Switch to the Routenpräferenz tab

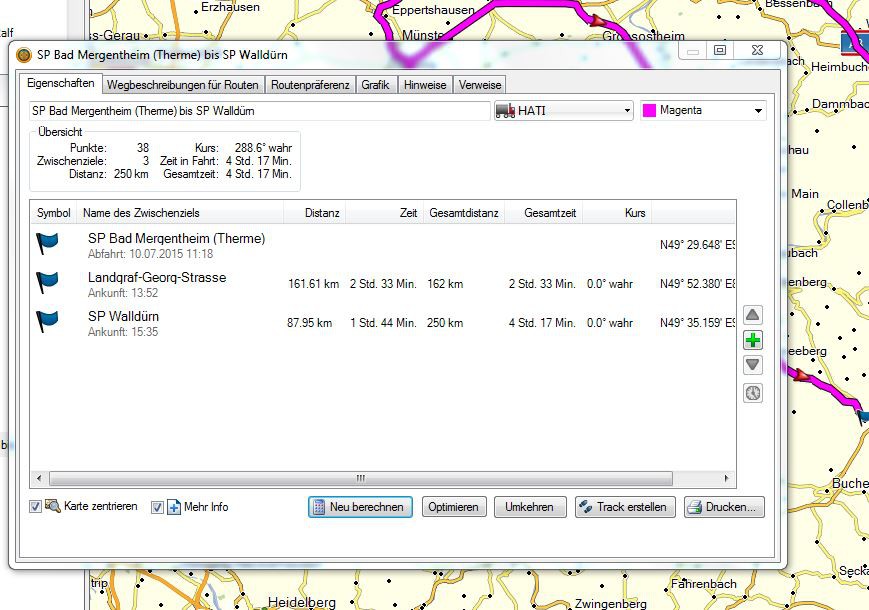[310, 85]
